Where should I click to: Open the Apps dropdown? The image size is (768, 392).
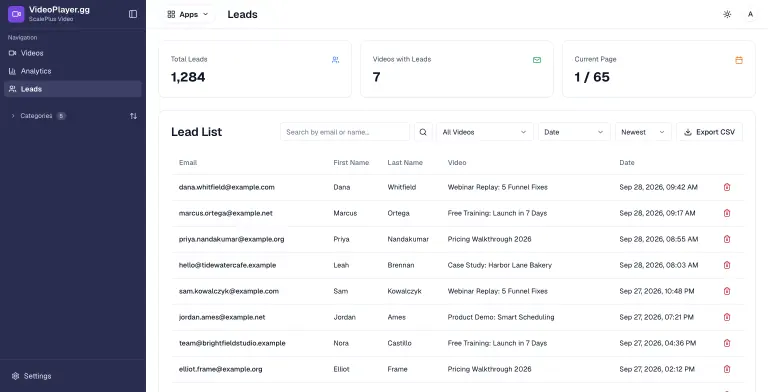pos(188,14)
